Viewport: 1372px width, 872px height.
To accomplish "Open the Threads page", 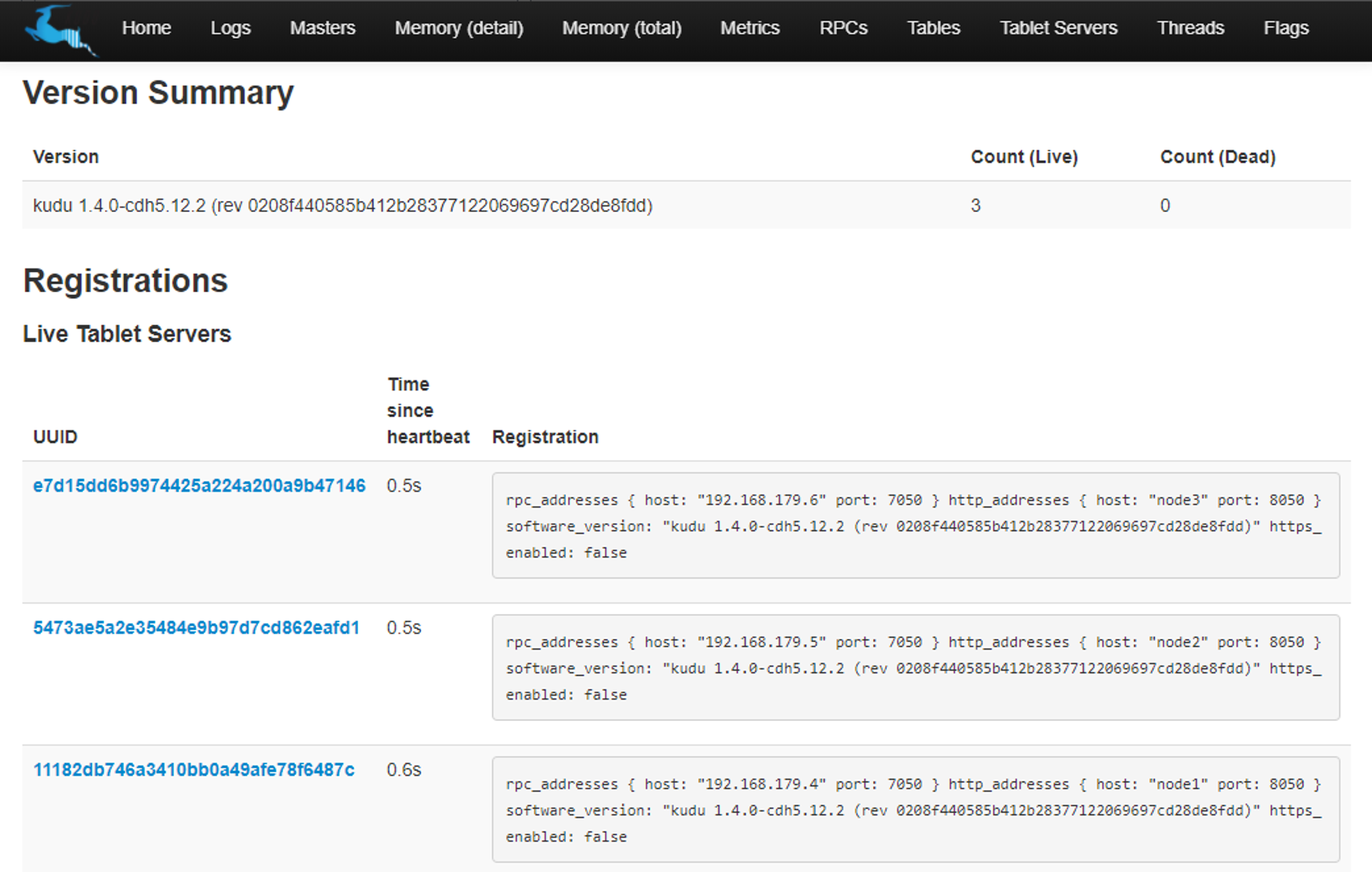I will (x=1190, y=28).
